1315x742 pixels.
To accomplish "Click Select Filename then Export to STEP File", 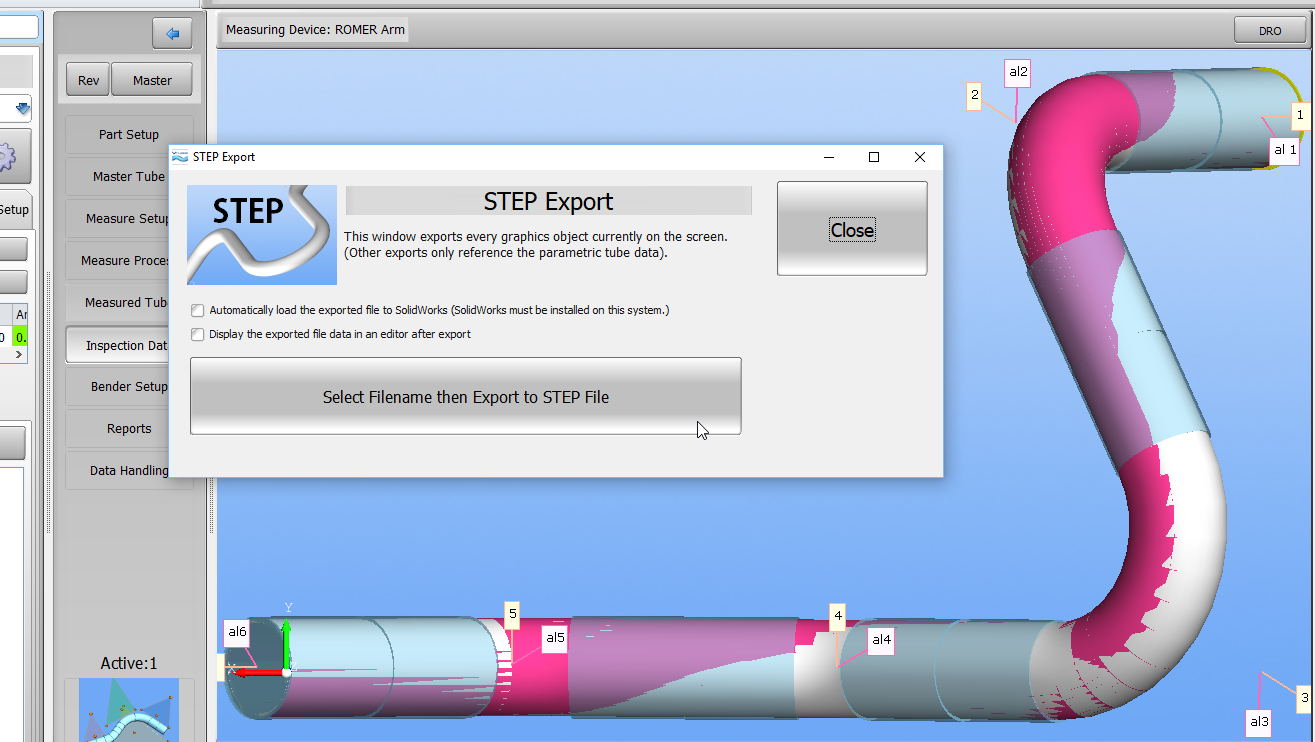I will coord(465,397).
